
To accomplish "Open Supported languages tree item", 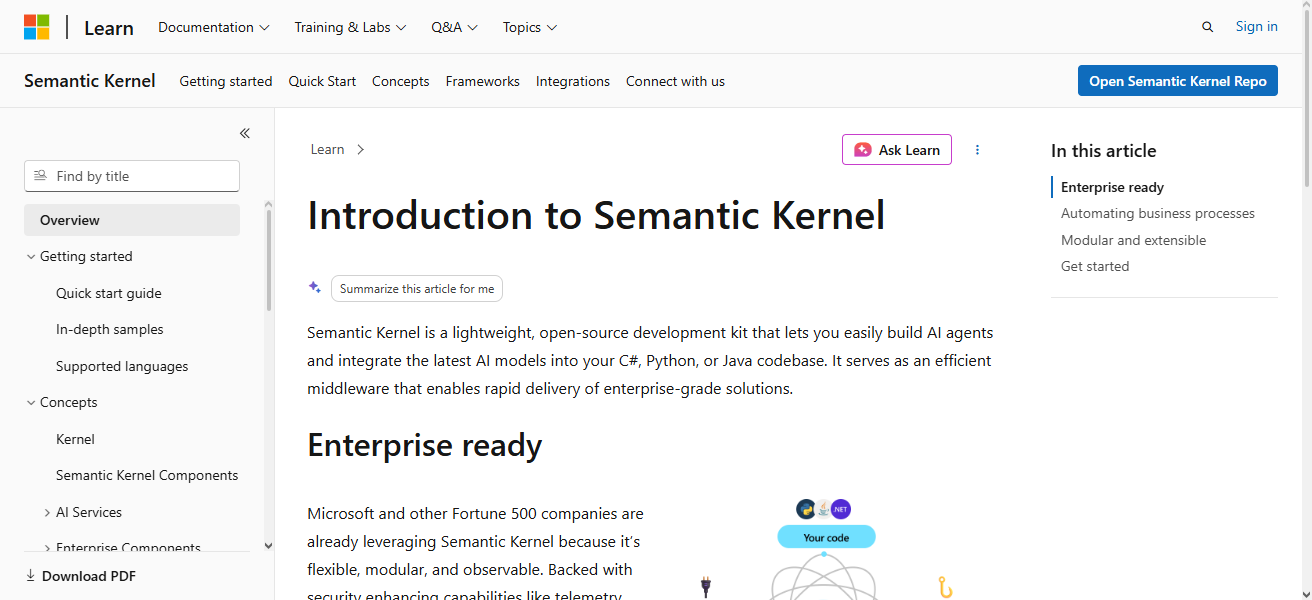I will coord(122,366).
